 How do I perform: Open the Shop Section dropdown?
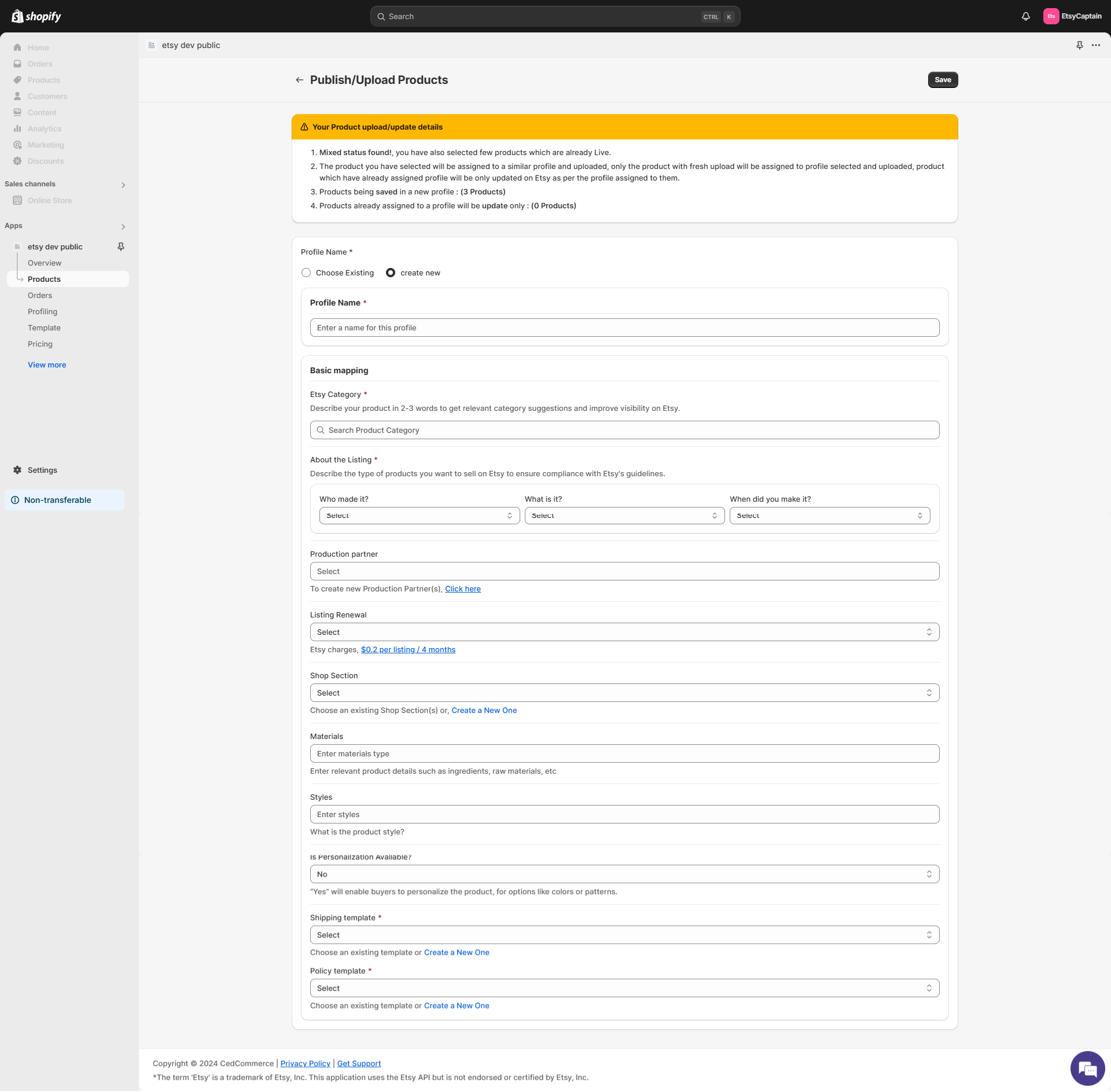point(624,693)
